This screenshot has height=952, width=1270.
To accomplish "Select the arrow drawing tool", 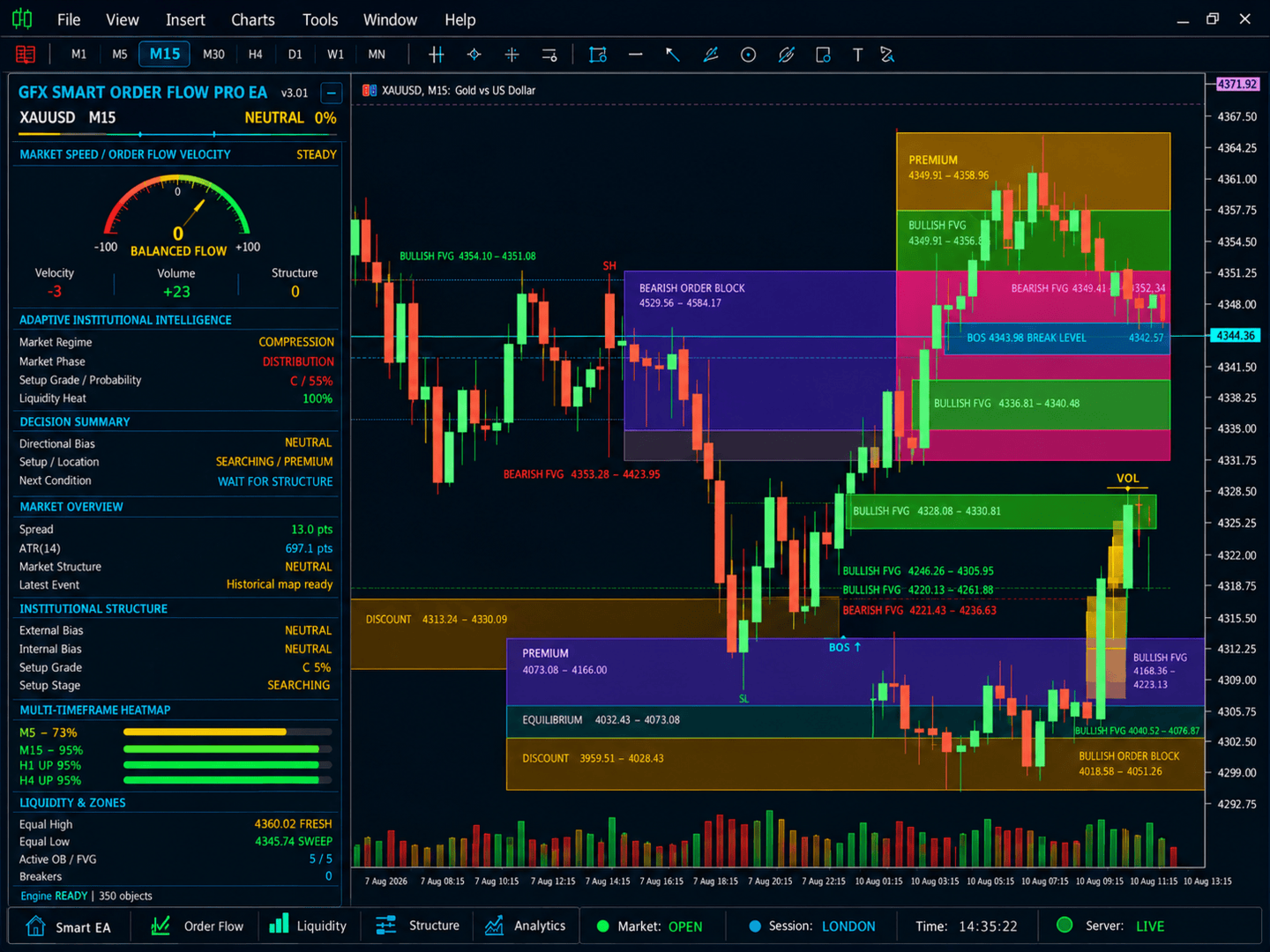I will tap(673, 55).
